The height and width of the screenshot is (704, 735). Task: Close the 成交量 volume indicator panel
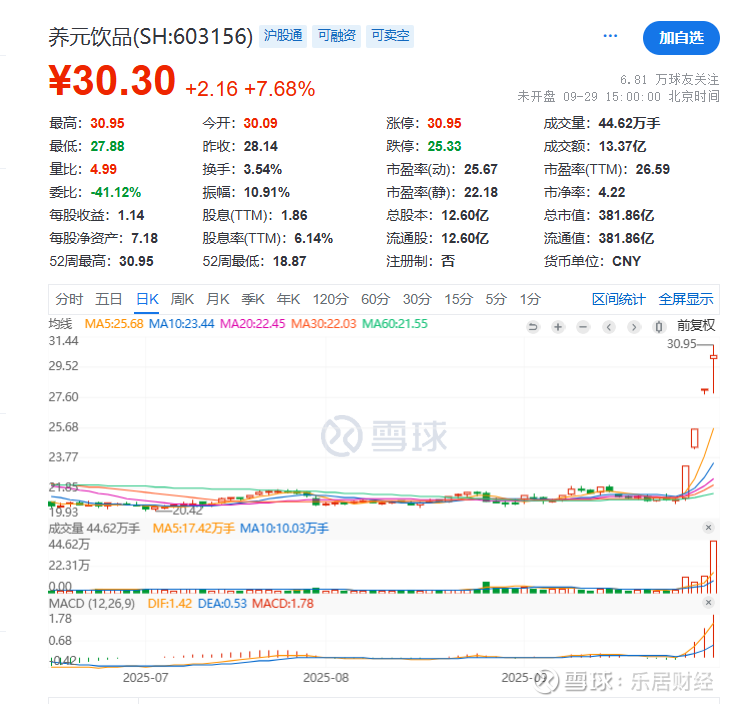coord(708,528)
